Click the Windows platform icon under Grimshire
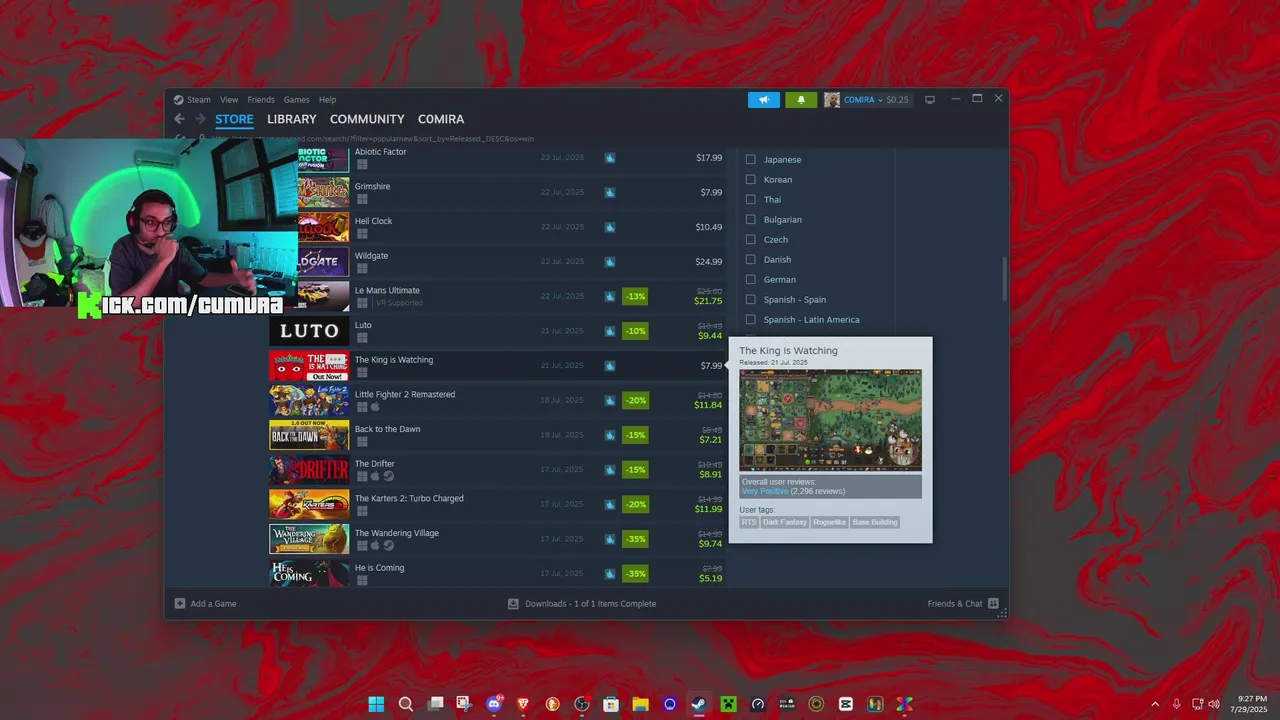The width and height of the screenshot is (1280, 720). tap(362, 199)
